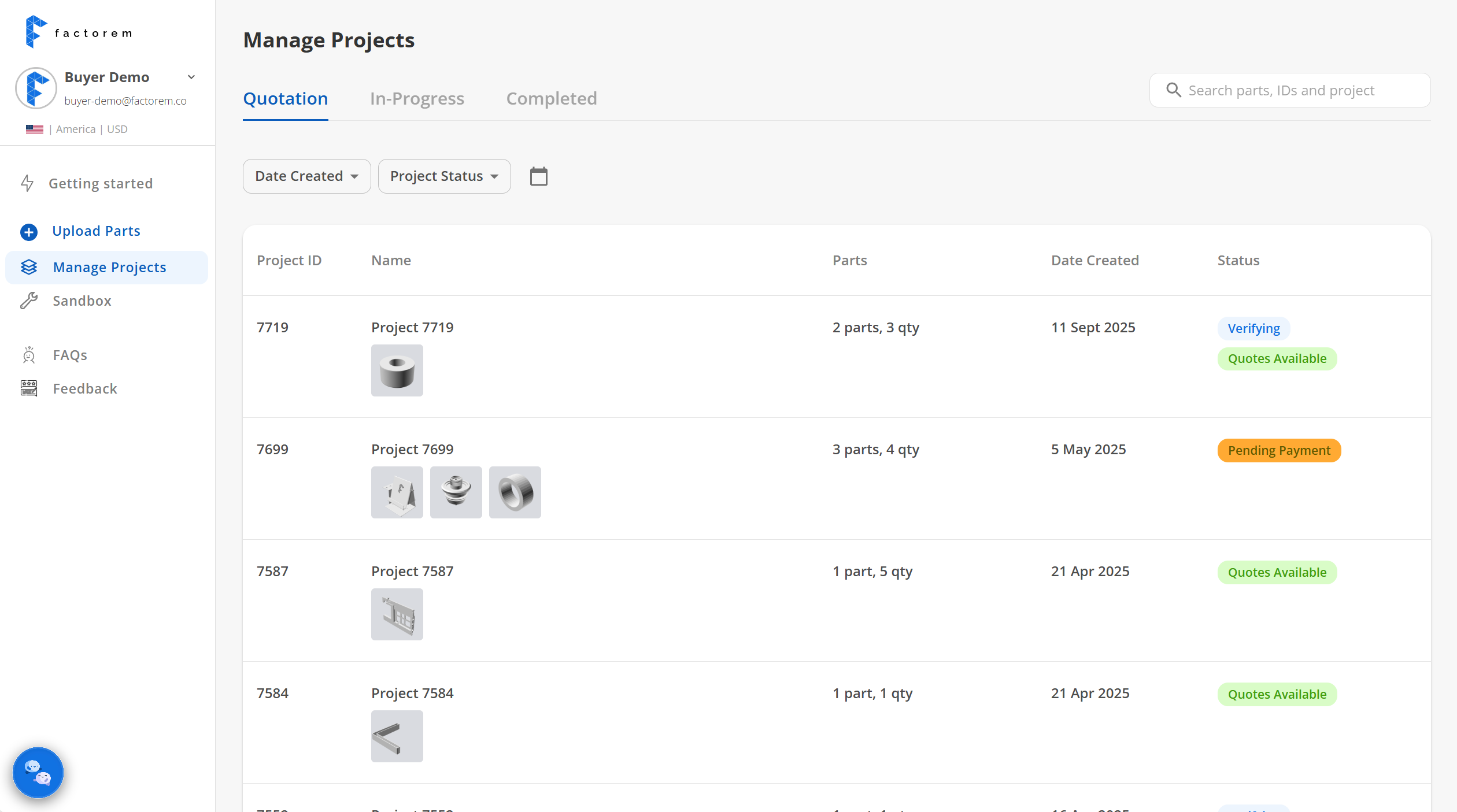Open the FAQs page
Image resolution: width=1457 pixels, height=812 pixels.
tap(69, 355)
